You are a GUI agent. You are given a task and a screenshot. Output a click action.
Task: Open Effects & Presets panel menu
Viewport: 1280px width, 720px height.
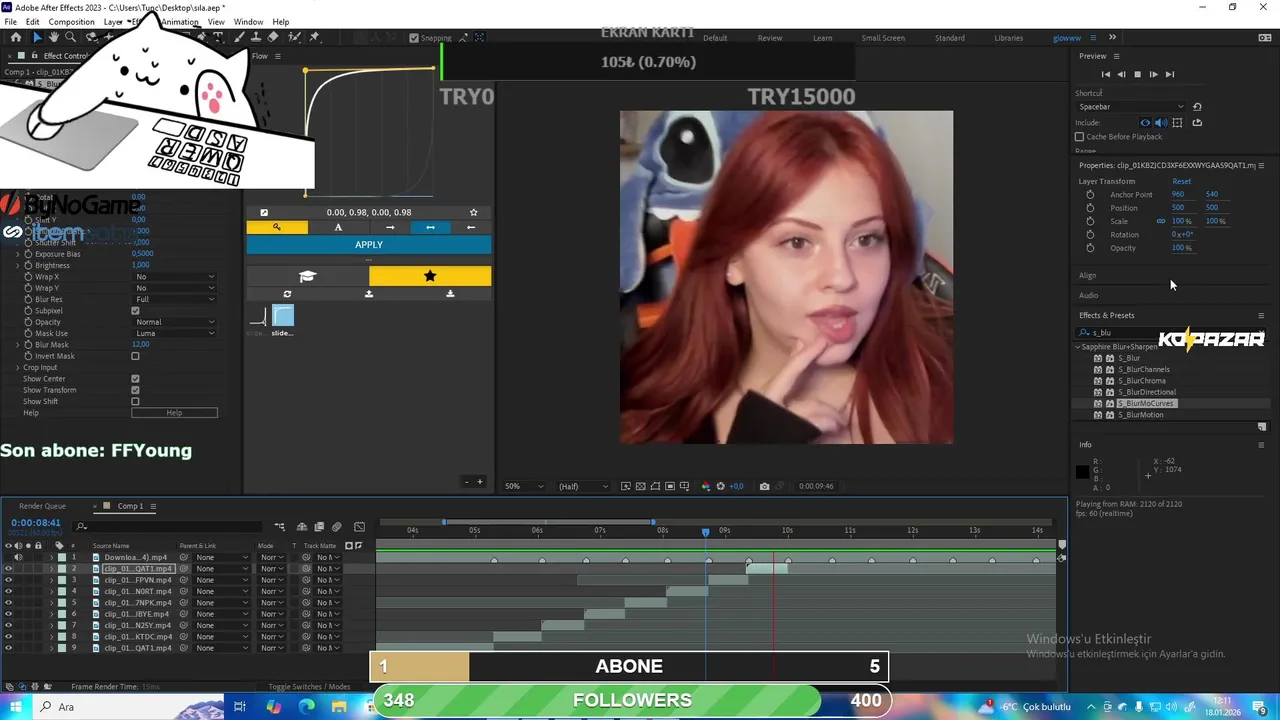coord(1261,315)
